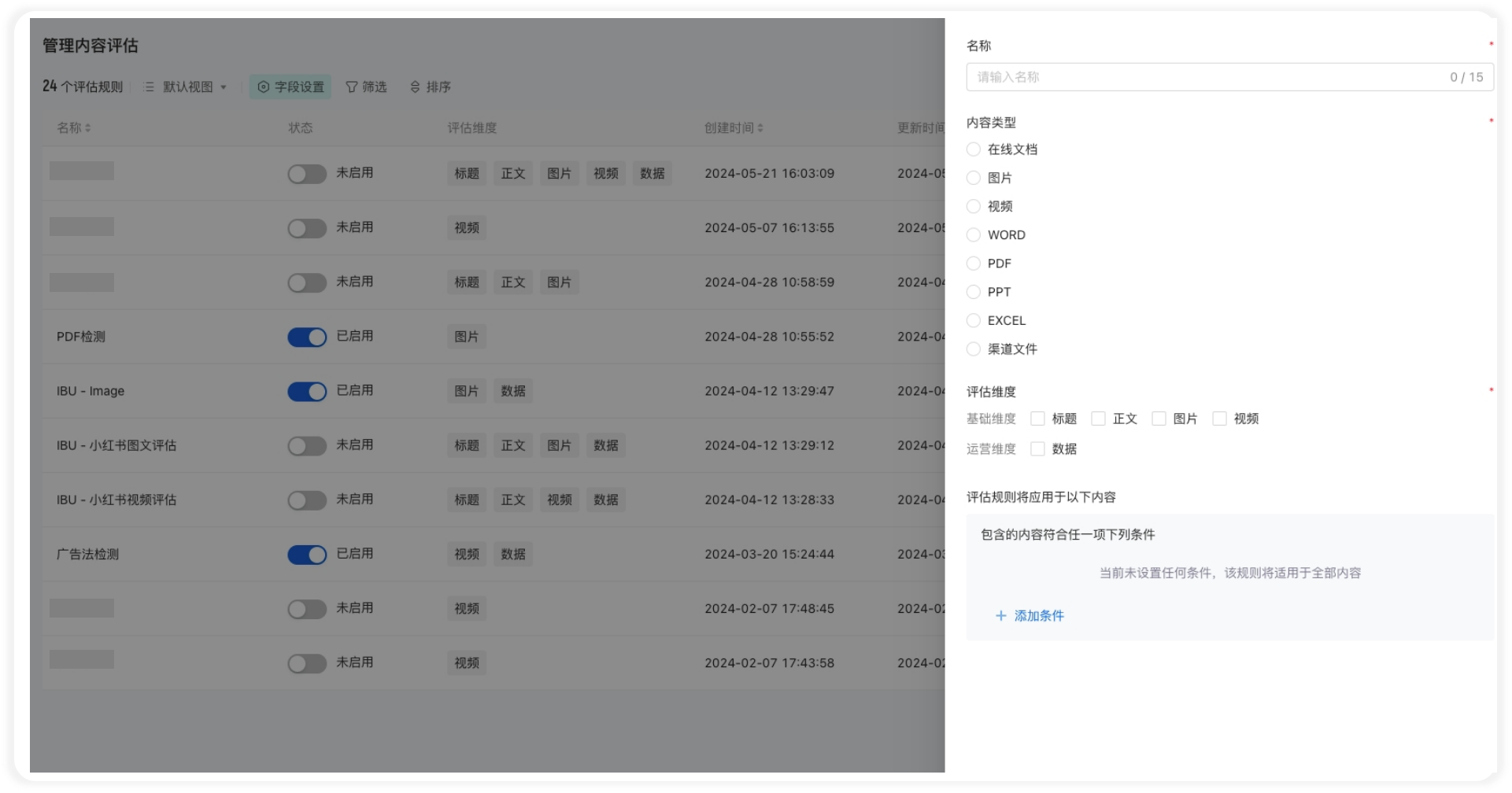Click the 字段设置 field settings icon
This screenshot has width=1512, height=793.
(x=264, y=87)
